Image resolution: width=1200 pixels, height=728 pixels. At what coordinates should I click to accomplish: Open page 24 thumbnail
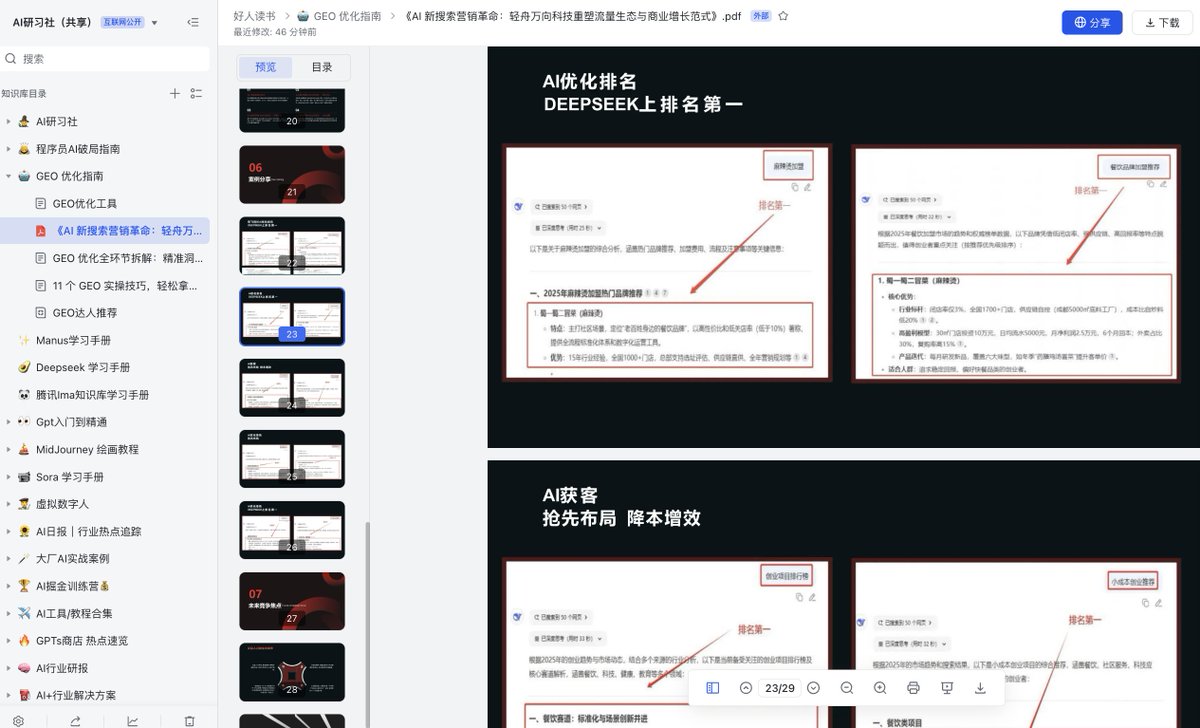click(292, 388)
